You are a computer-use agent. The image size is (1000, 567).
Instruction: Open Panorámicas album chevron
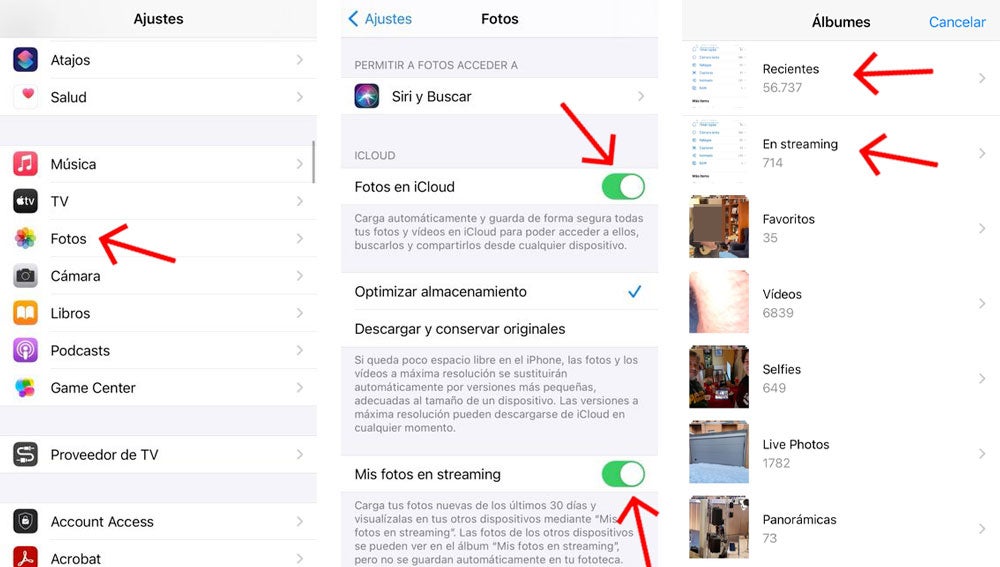pyautogui.click(x=982, y=529)
